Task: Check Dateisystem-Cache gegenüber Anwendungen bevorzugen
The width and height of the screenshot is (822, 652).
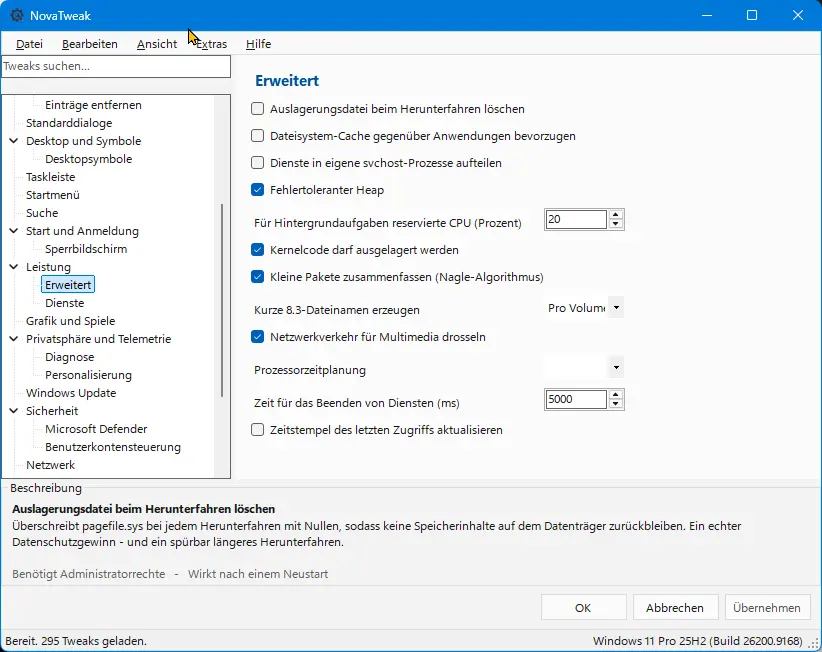Action: click(257, 136)
